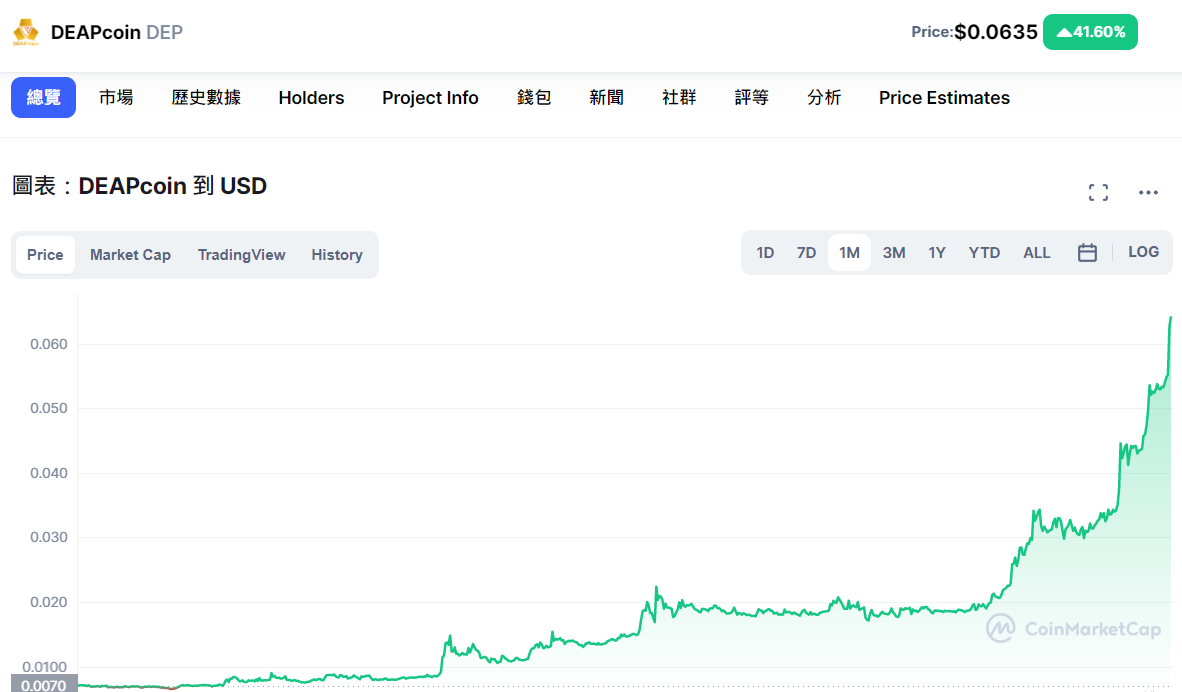Select the 總覽 overview tab
The width and height of the screenshot is (1182, 692).
pos(43,97)
